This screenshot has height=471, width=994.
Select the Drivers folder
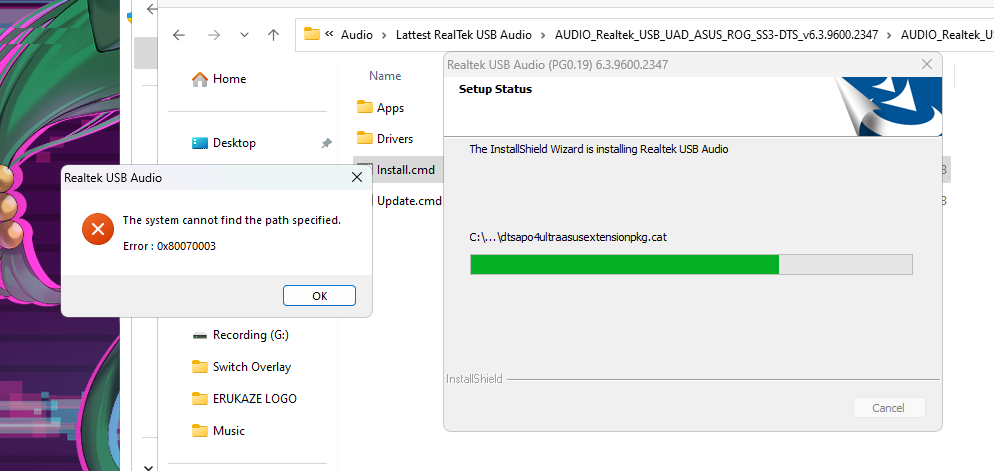(x=394, y=138)
